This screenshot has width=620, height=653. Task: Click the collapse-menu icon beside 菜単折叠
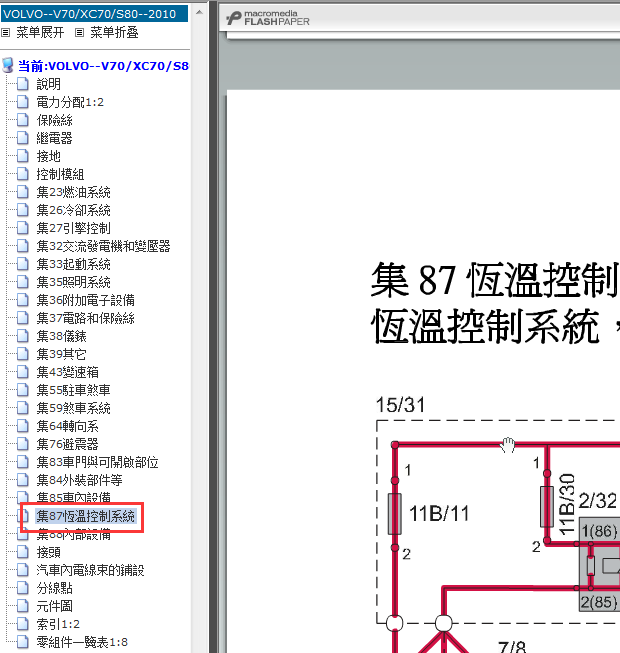pos(80,32)
